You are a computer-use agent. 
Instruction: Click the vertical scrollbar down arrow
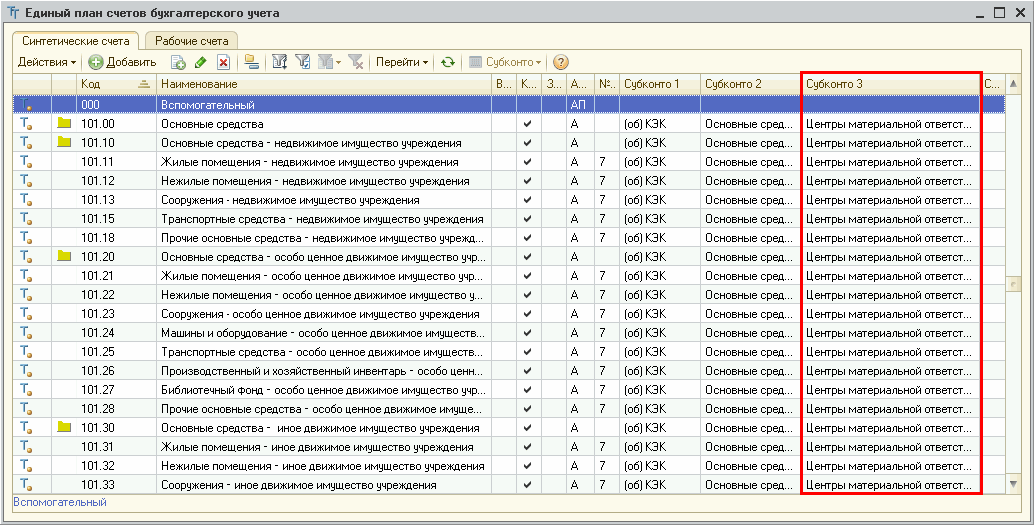point(1014,485)
